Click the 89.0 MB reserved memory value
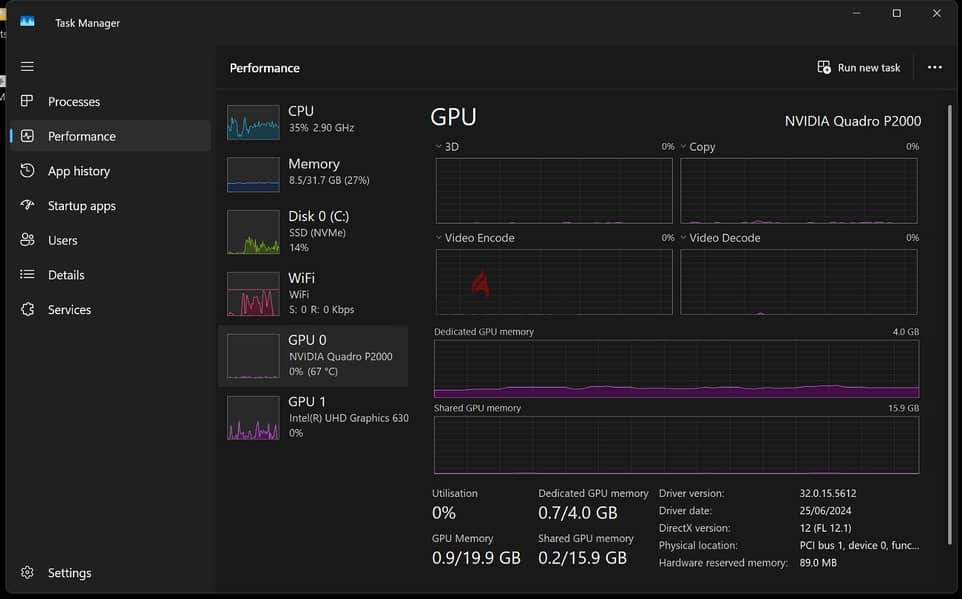The image size is (962, 599). tap(818, 562)
